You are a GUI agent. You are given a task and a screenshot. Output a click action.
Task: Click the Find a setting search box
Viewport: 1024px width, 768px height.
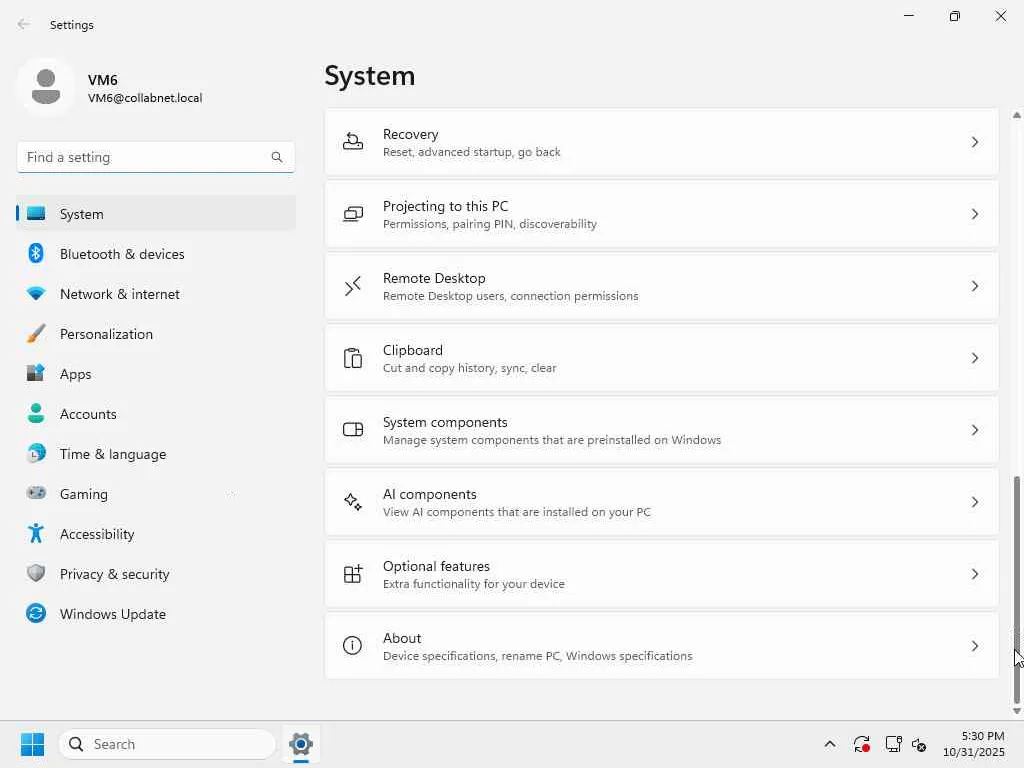coord(155,157)
